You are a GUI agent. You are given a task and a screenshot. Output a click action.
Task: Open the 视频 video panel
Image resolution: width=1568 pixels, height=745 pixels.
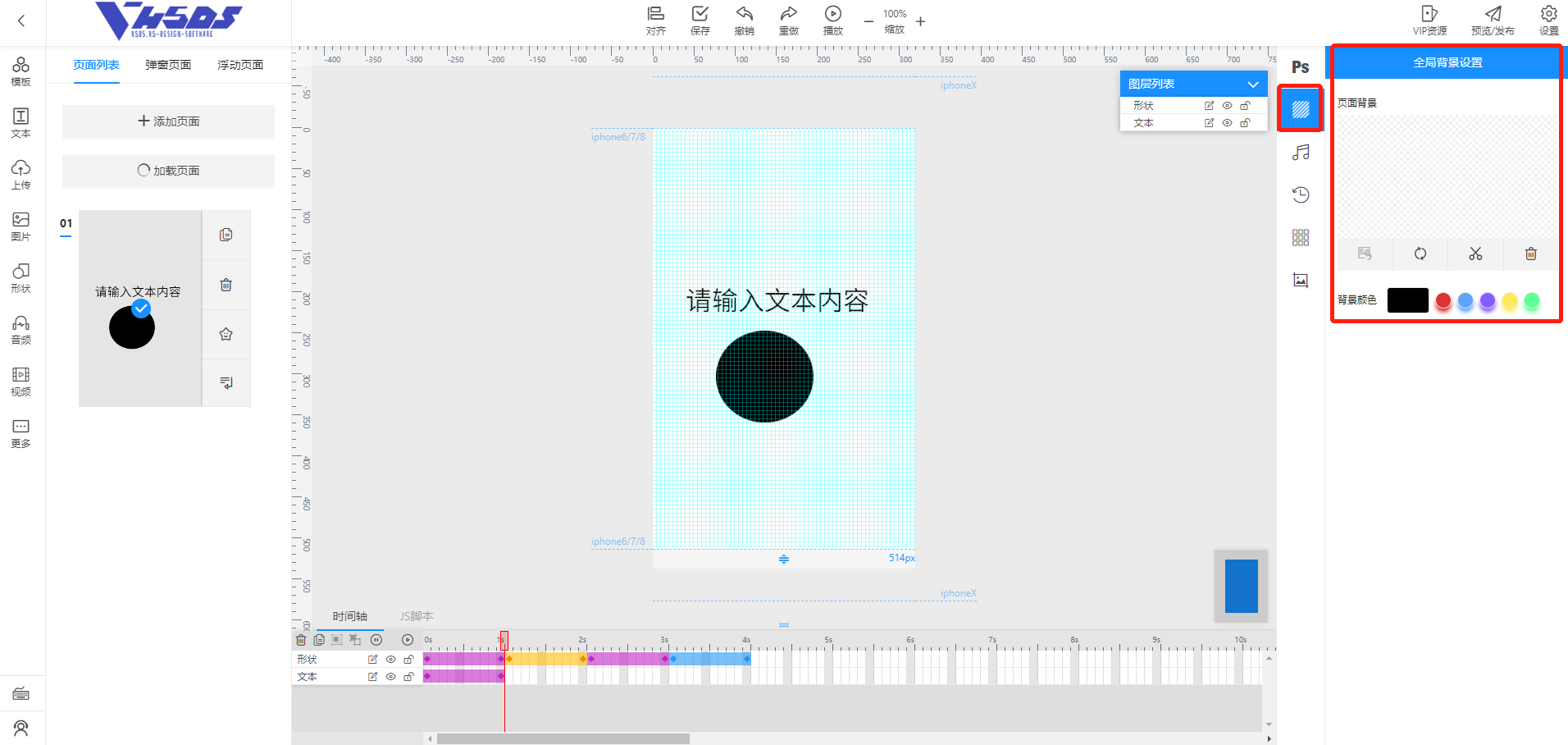[21, 381]
